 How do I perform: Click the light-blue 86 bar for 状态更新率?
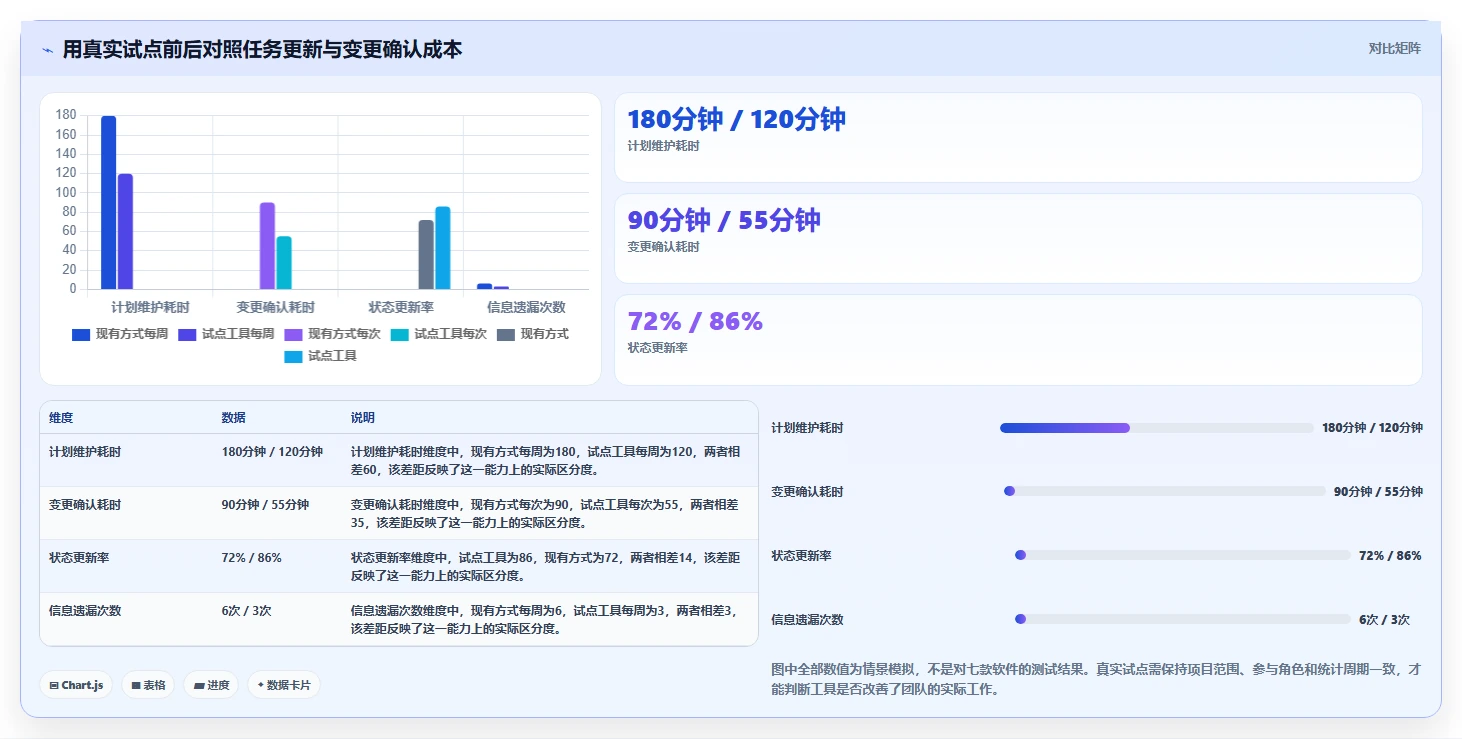point(443,248)
